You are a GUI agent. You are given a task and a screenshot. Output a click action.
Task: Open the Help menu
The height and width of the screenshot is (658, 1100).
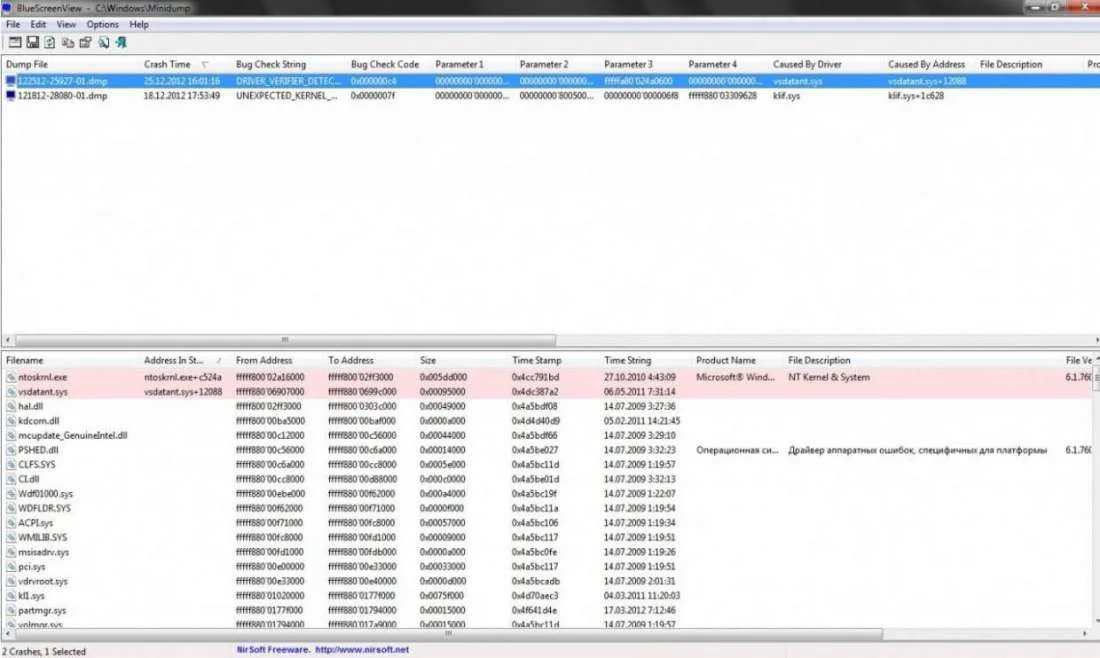(x=139, y=25)
